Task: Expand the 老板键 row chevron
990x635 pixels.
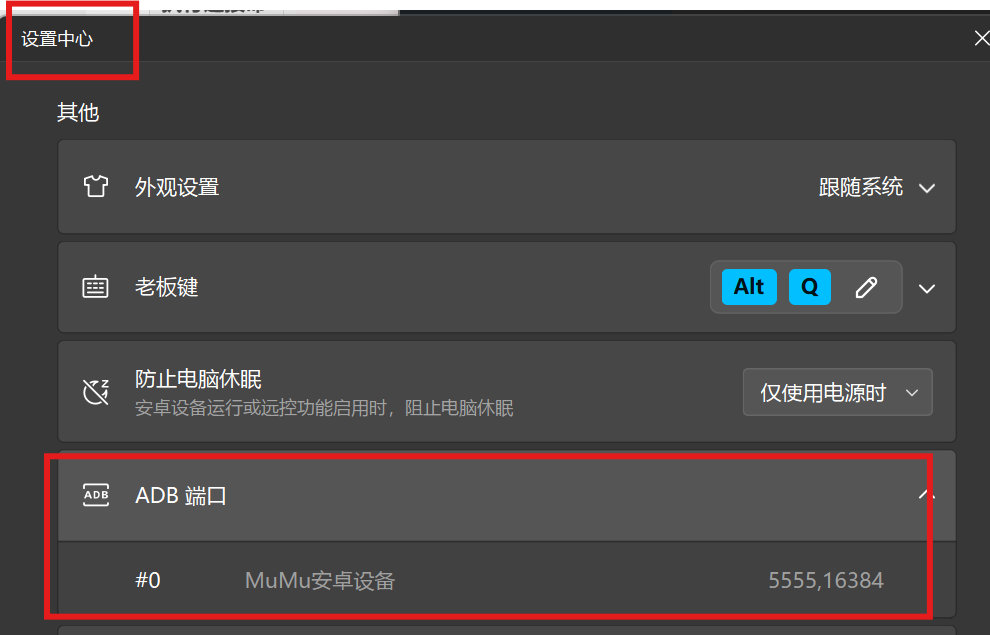Action: pos(927,288)
